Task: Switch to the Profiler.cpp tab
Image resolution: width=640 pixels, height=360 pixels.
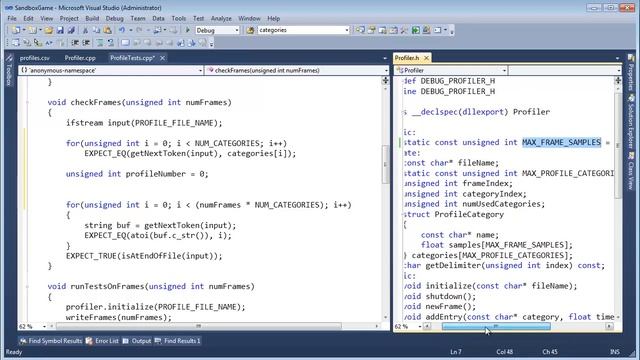Action: (80, 58)
